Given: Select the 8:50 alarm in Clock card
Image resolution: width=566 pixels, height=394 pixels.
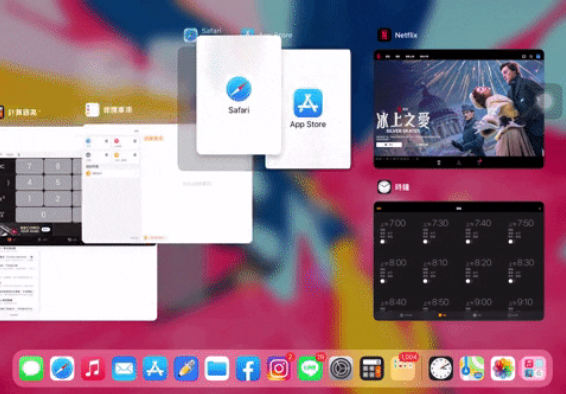Looking at the screenshot, I should (x=436, y=303).
